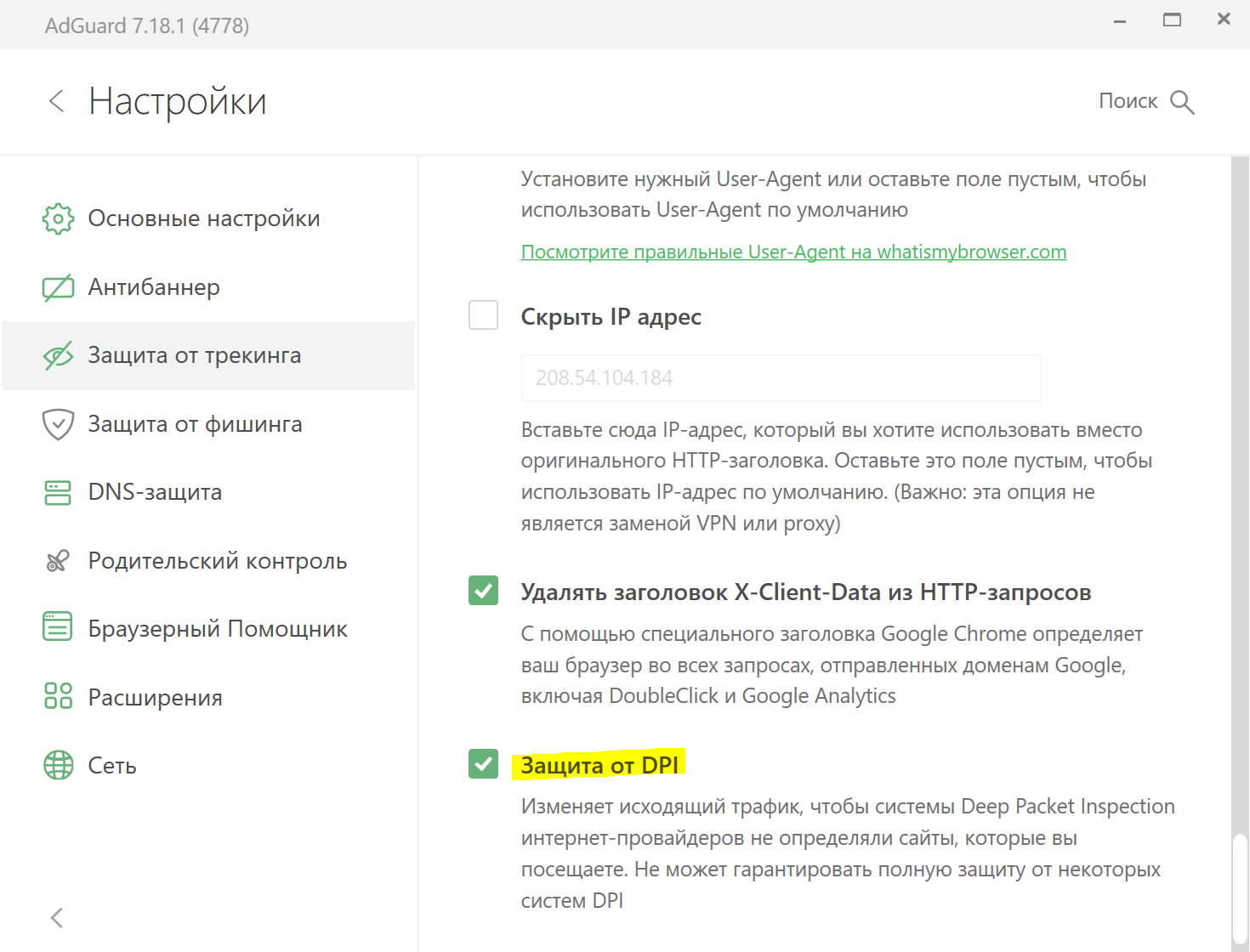
Task: Open Основные настройки section
Action: point(208,218)
